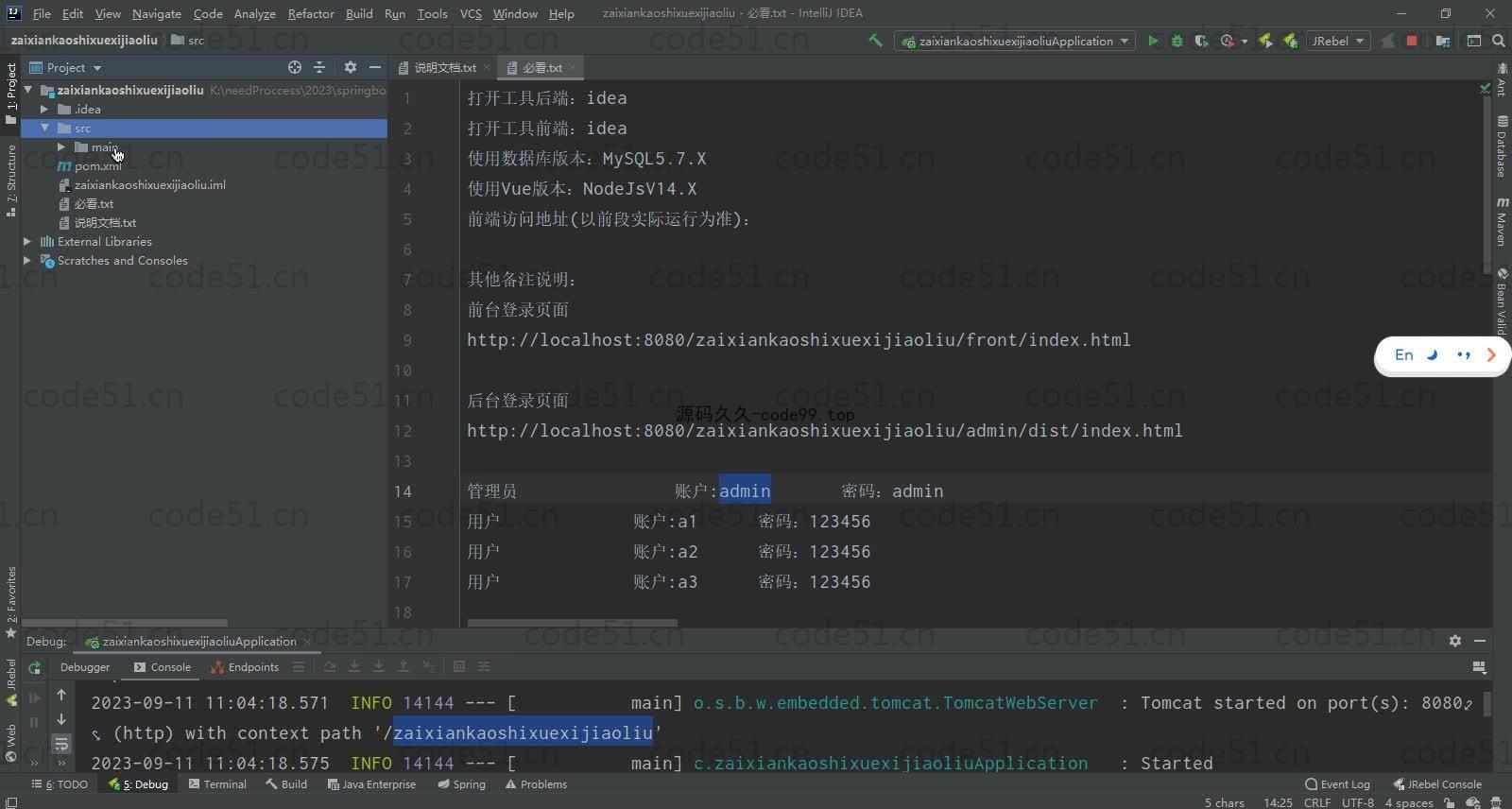Click the Debug bug icon in toolbar
Viewport: 1512px width, 809px height.
tap(1177, 41)
